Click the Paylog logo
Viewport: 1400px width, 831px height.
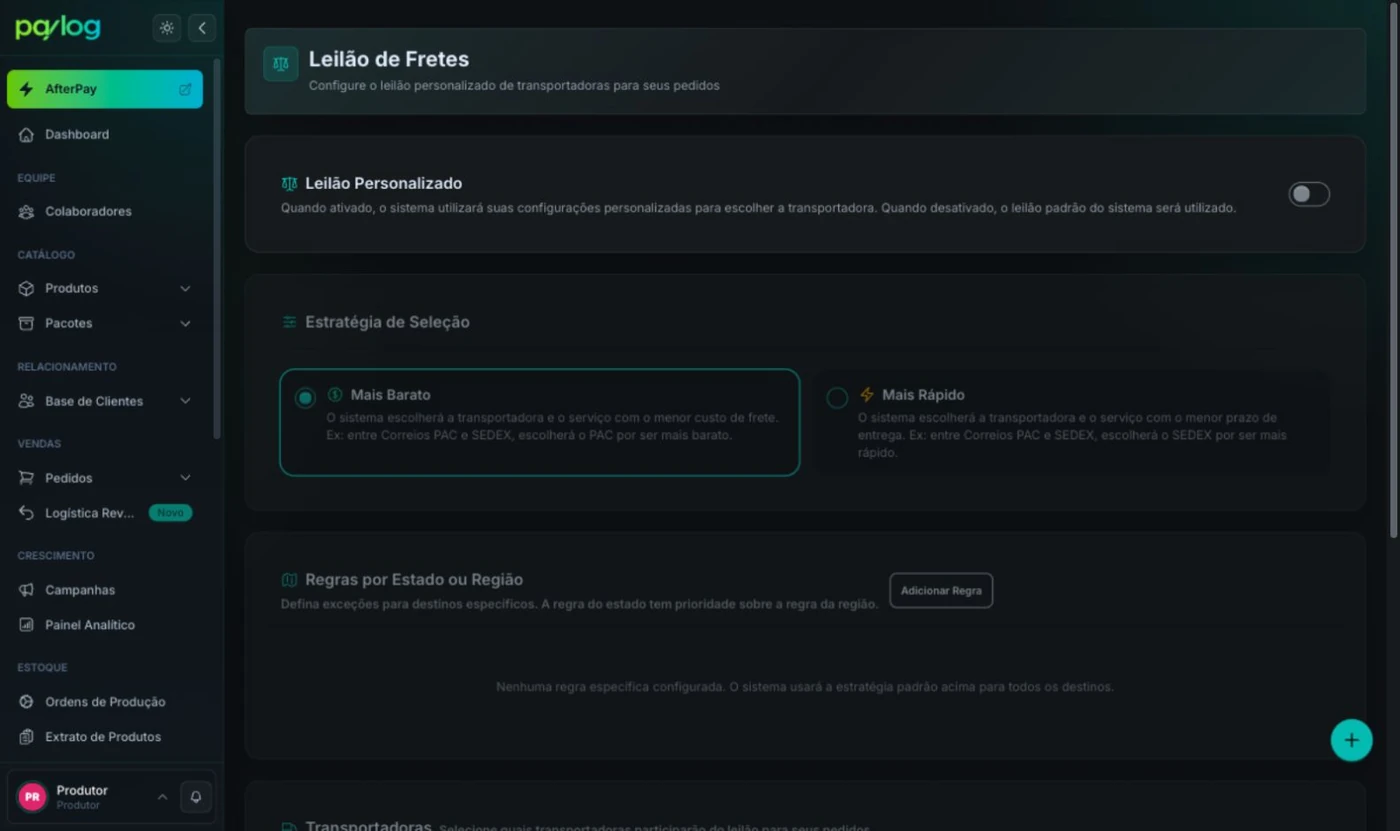tap(58, 28)
